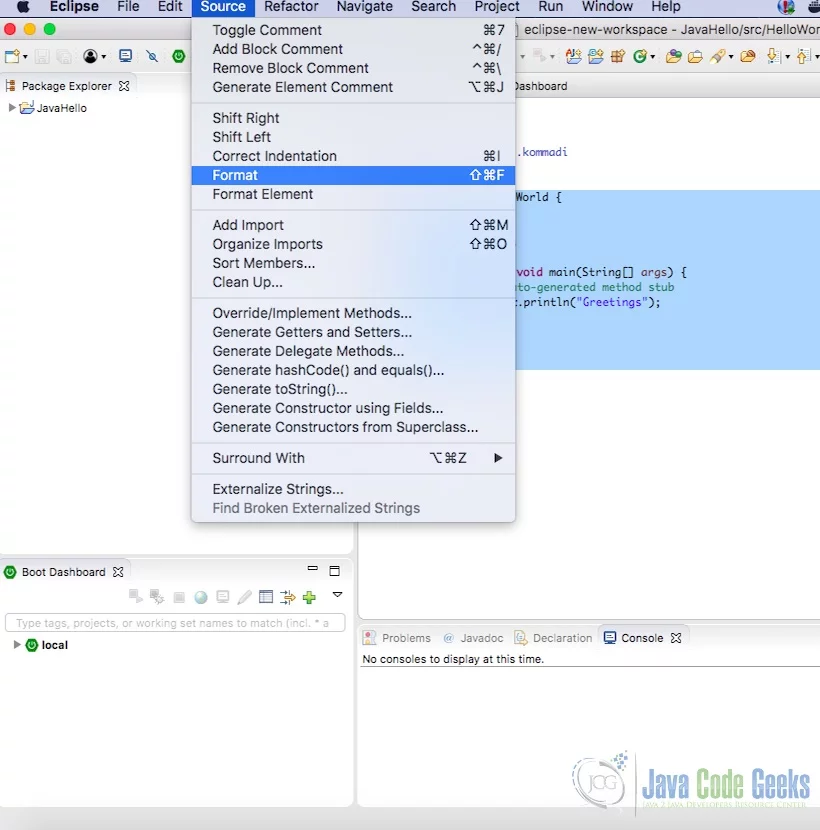This screenshot has width=820, height=830.
Task: Choose Shift Left menu item
Action: coord(353,137)
